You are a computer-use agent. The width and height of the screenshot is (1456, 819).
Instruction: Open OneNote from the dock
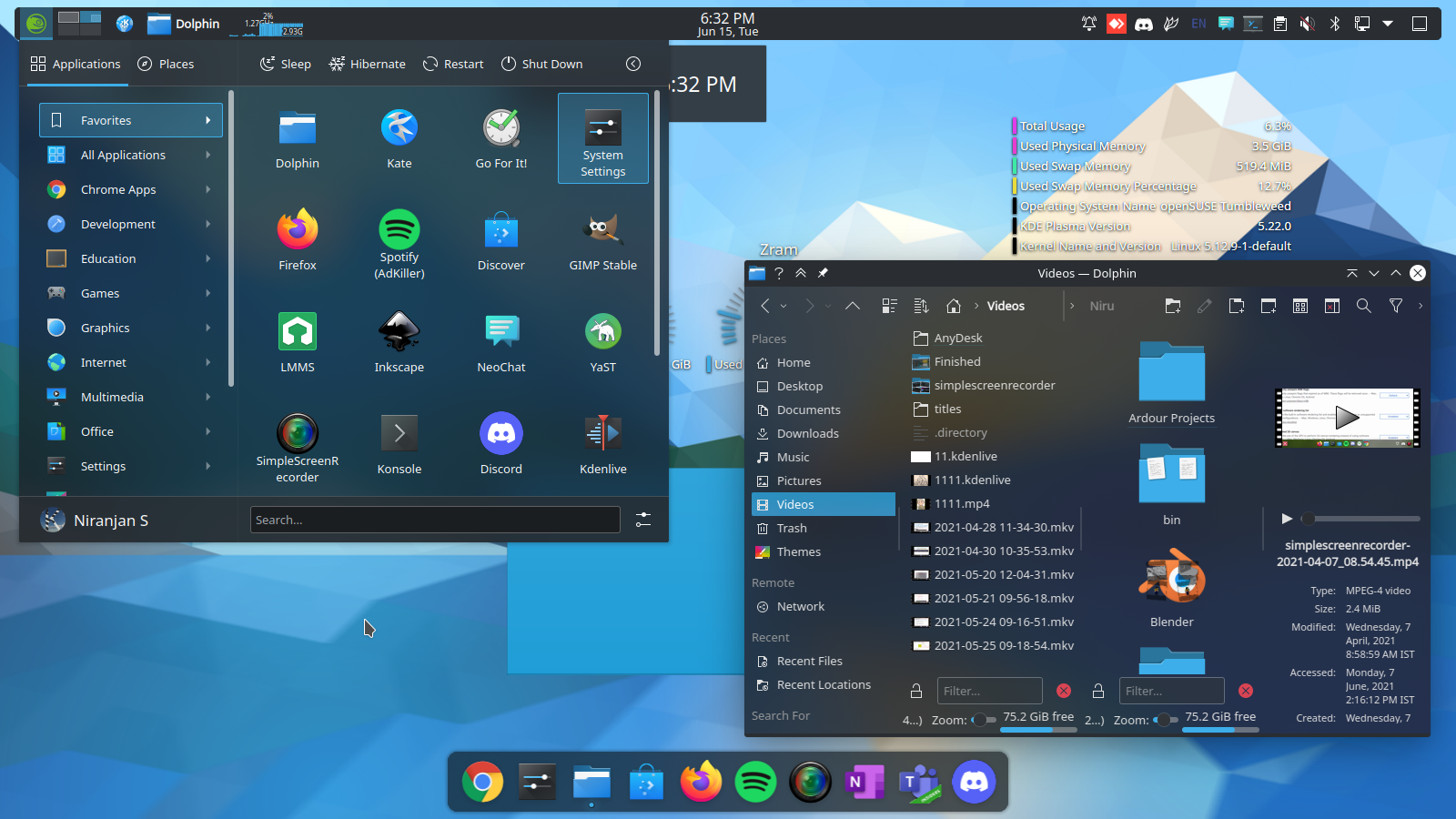pos(864,782)
